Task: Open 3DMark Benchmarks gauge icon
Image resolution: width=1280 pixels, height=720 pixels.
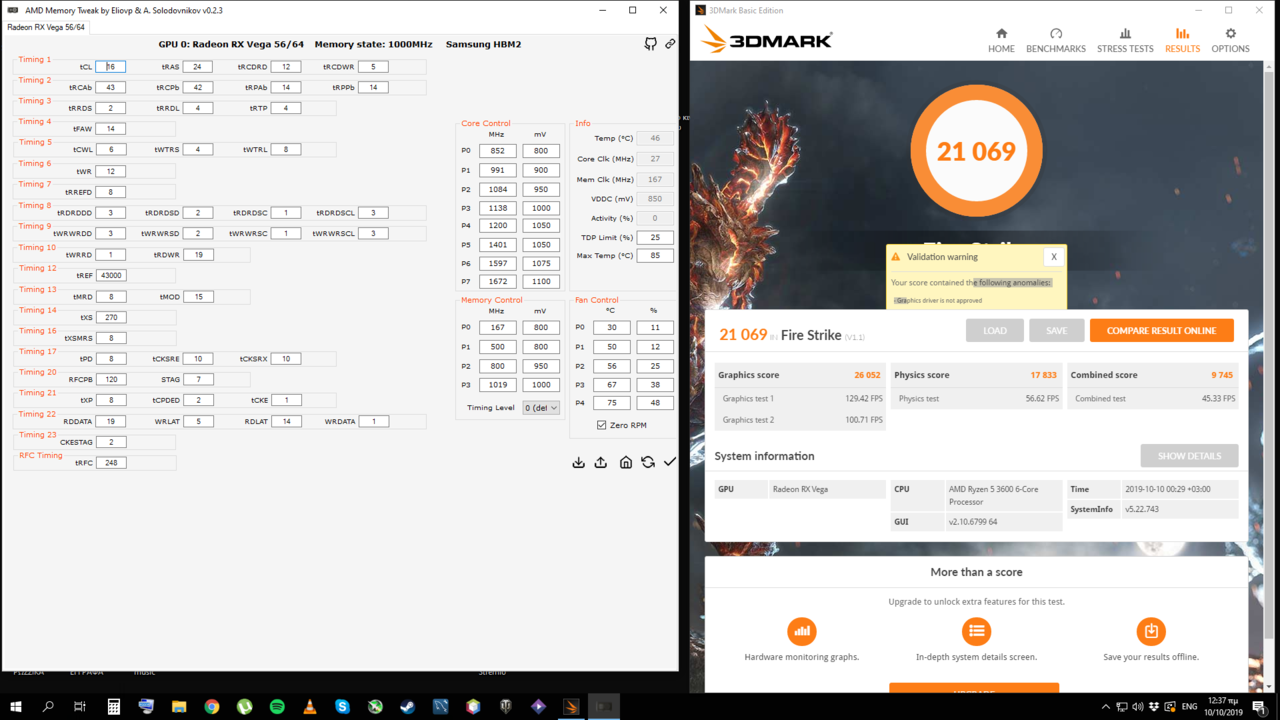Action: 1056,34
